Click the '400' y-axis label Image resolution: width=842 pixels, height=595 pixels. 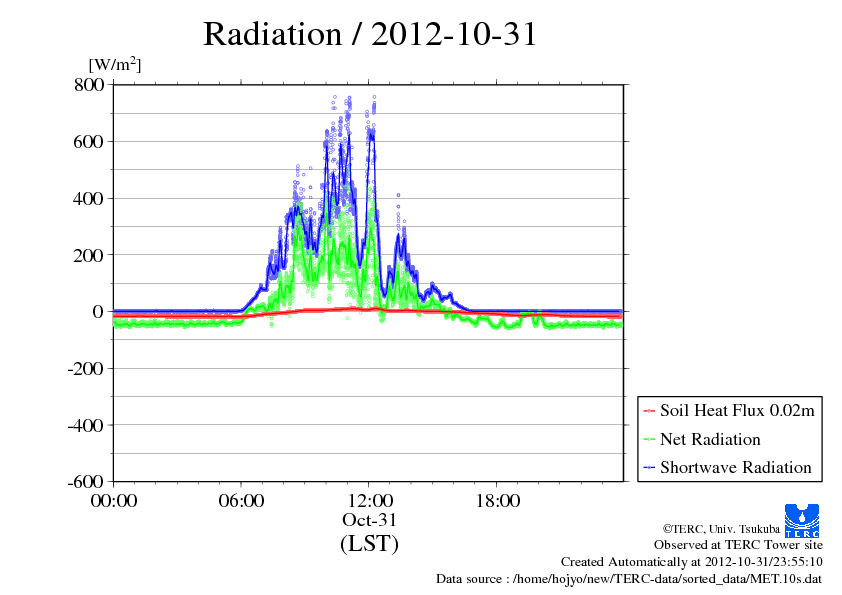(x=89, y=198)
